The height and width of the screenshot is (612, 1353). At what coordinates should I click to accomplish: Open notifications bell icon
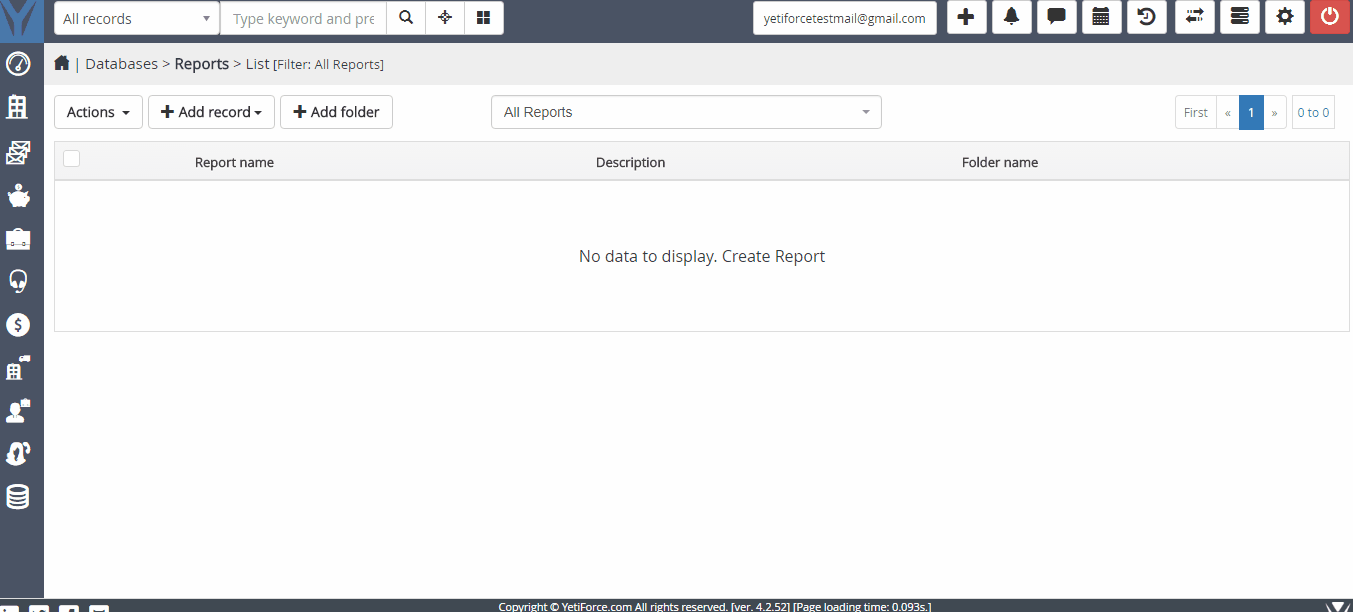click(1012, 17)
